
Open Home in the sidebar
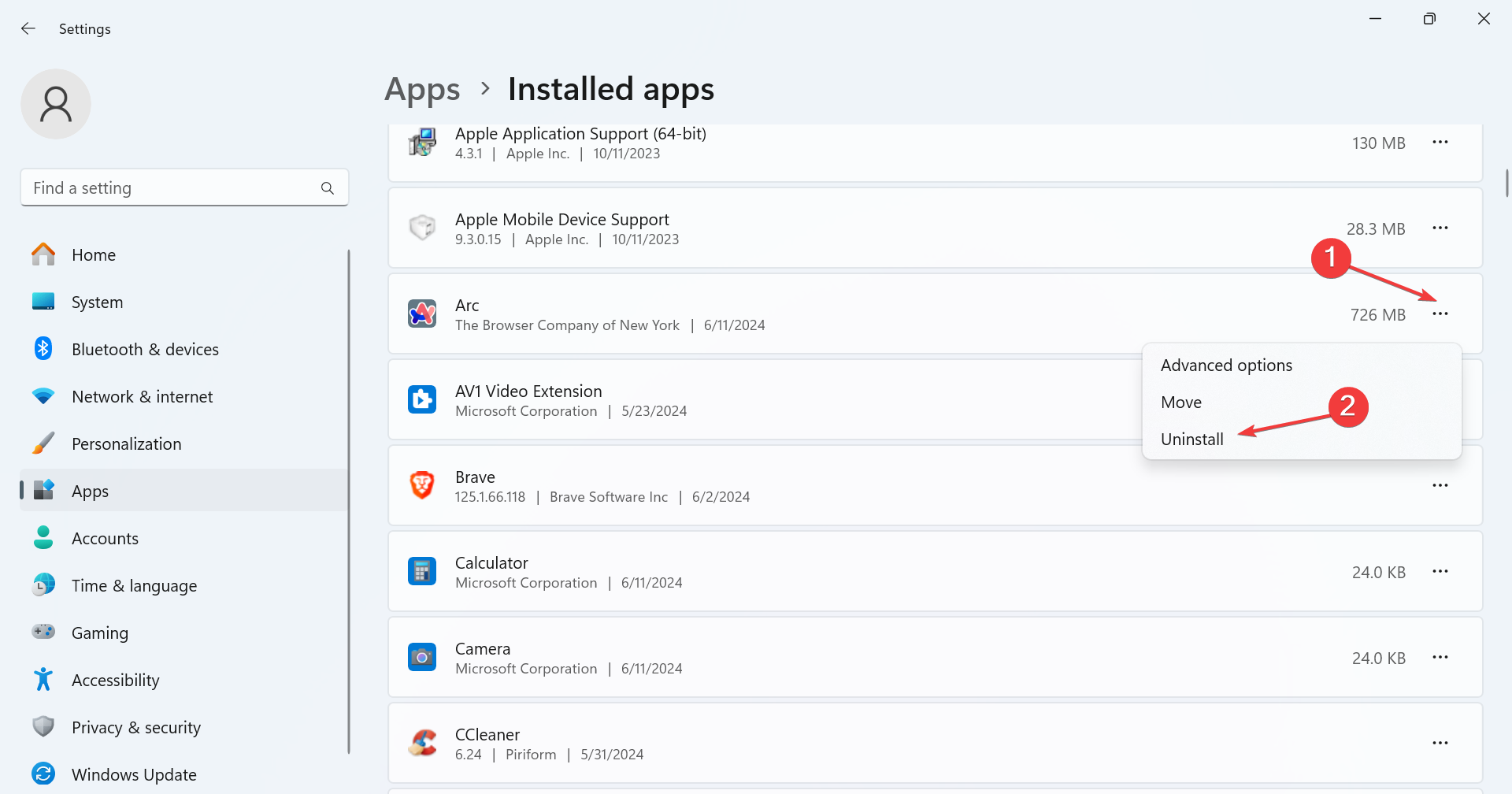click(x=184, y=254)
